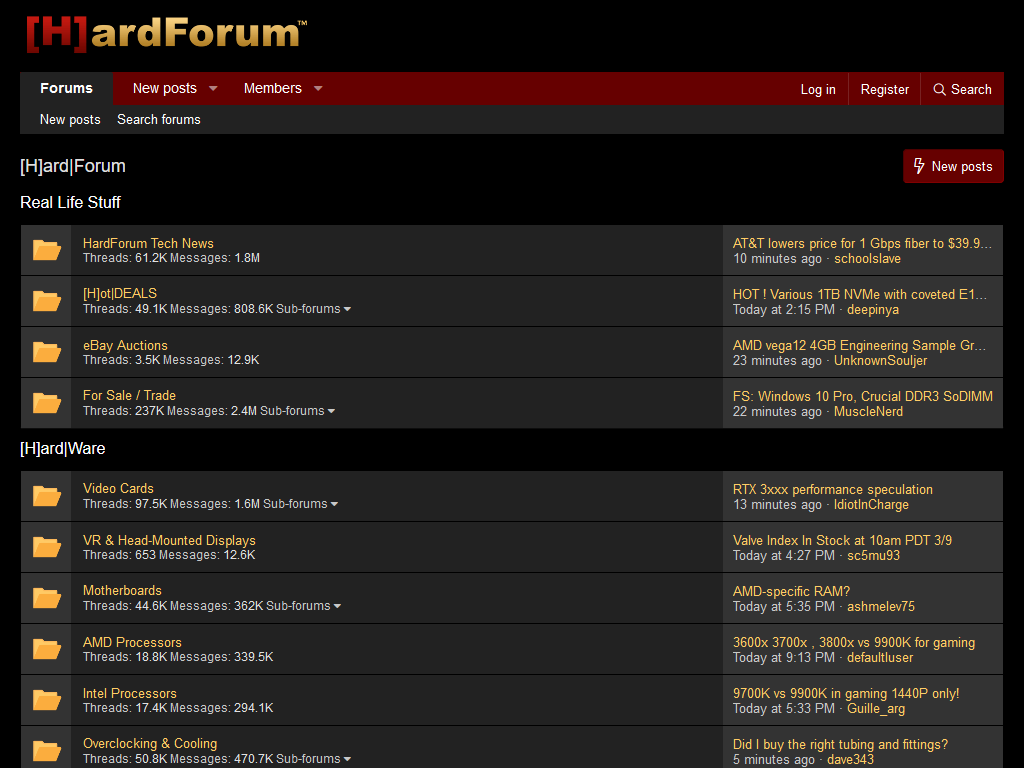The height and width of the screenshot is (768, 1024).
Task: Open '9700K vs 9900K in gaming' thread
Action: [x=846, y=693]
